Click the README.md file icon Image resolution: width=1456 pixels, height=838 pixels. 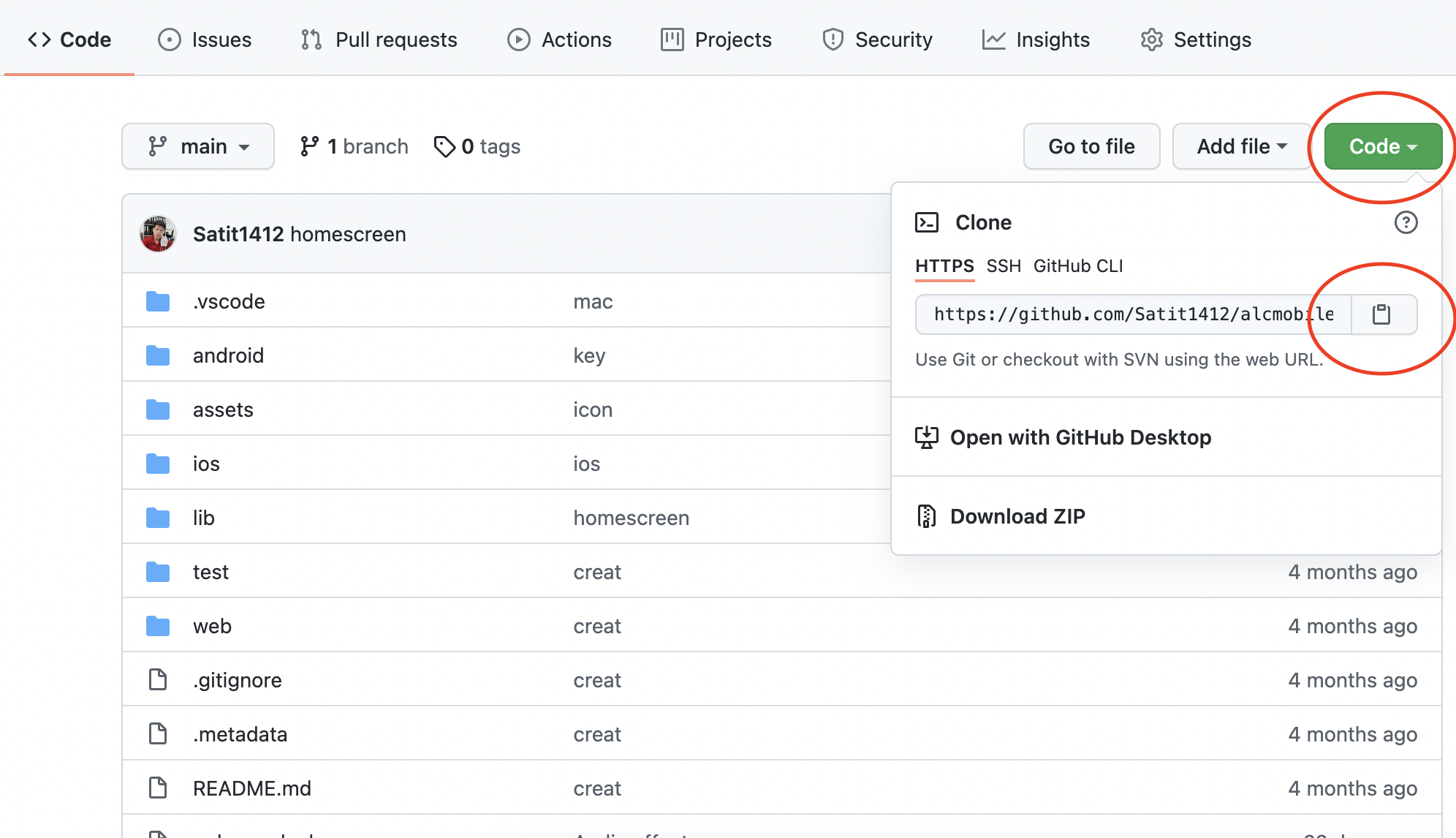click(157, 788)
